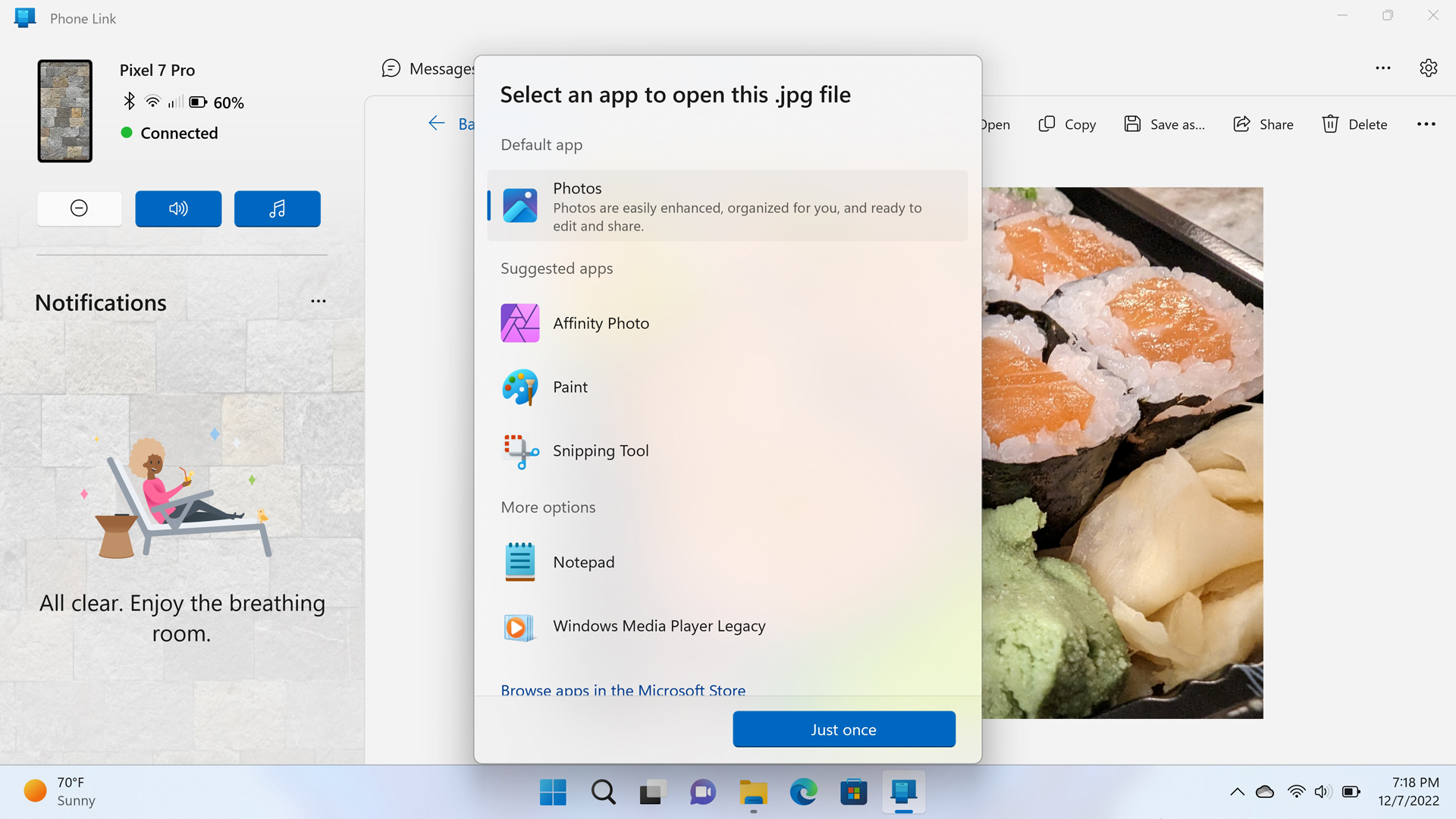The height and width of the screenshot is (819, 1456).
Task: Click the Pixel 7 Pro phone thumbnail
Action: 65,111
